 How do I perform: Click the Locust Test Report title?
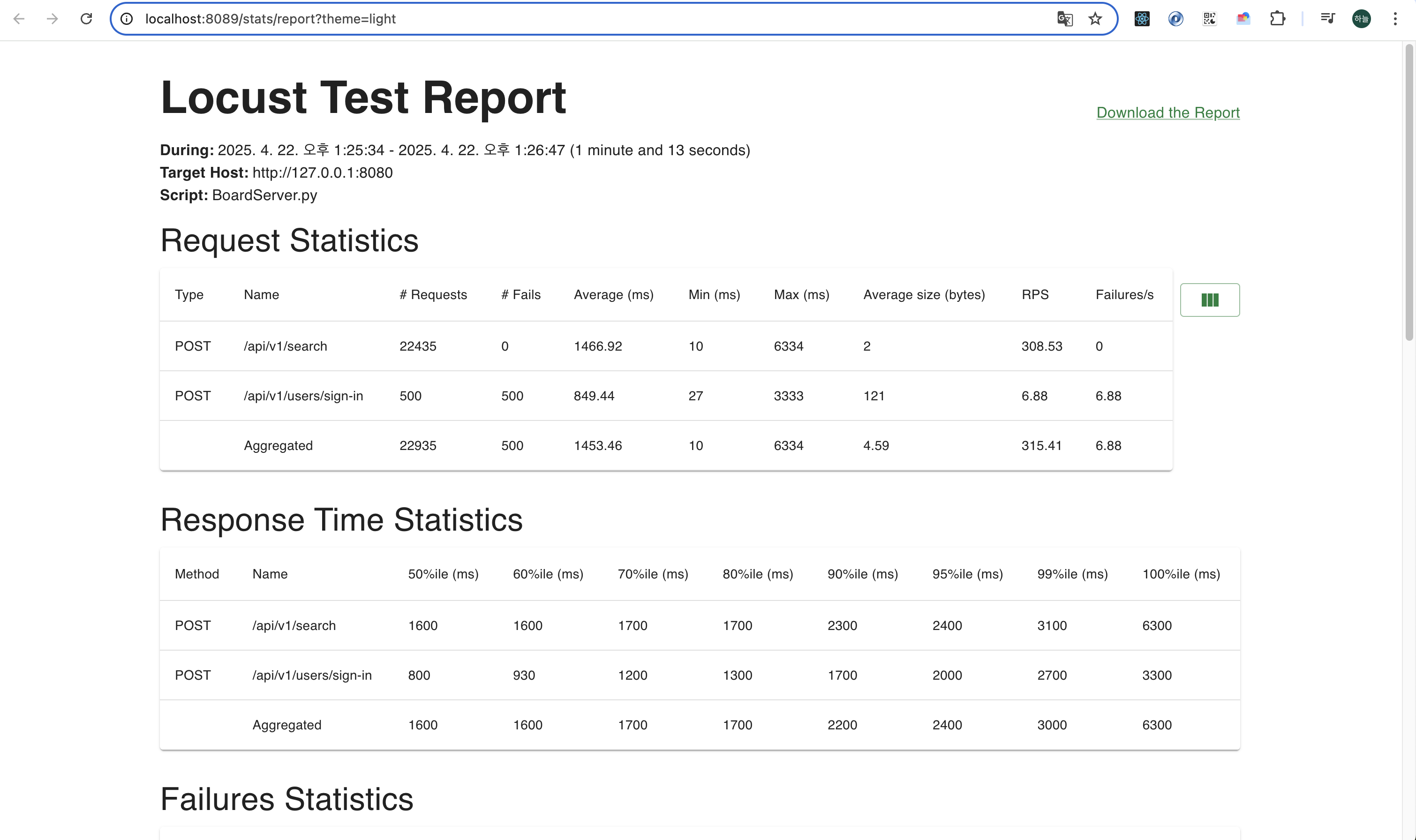(363, 97)
